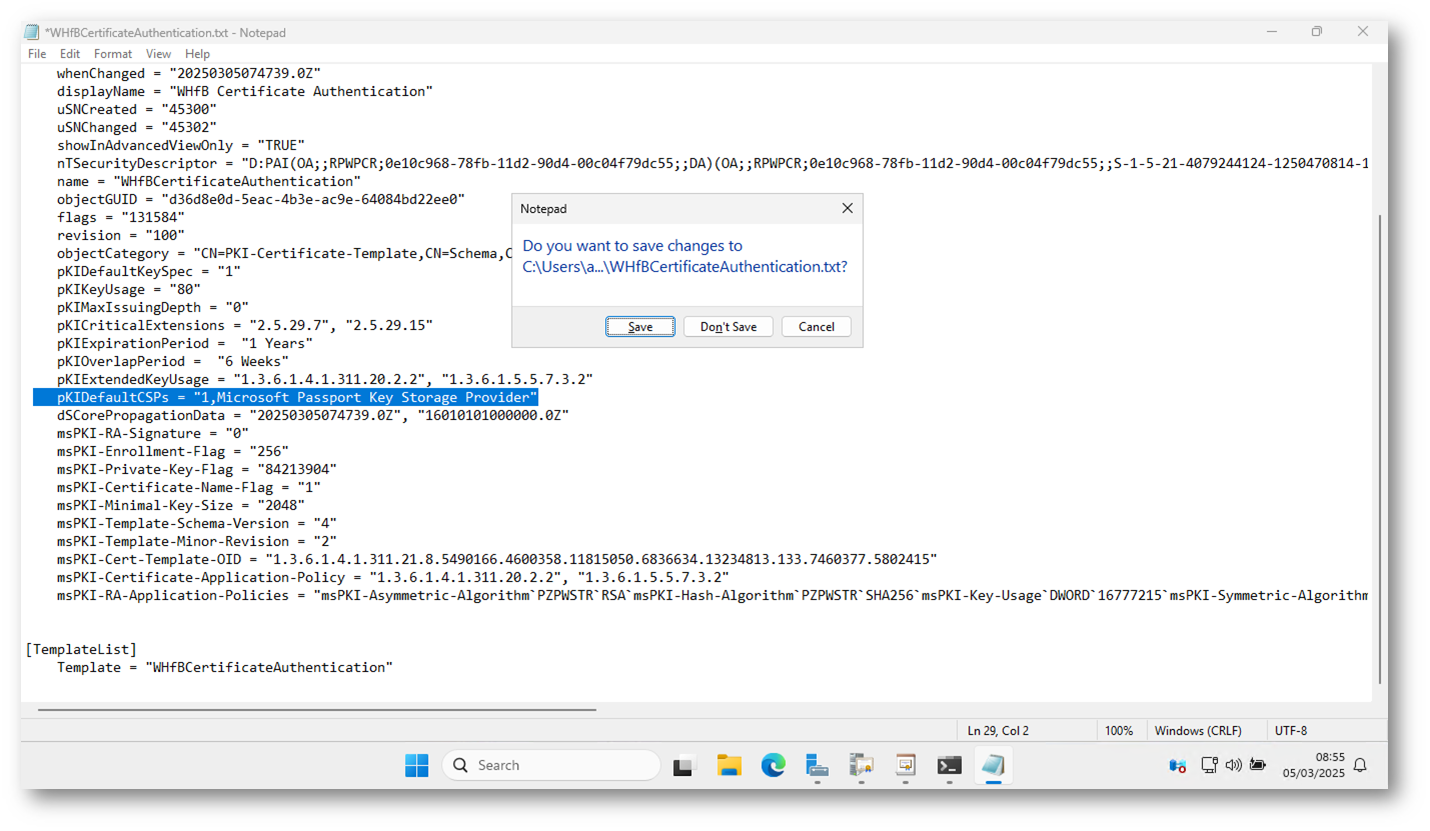Viewport: 1430px width, 831px height.
Task: Open File Explorer from the taskbar
Action: coord(729,766)
